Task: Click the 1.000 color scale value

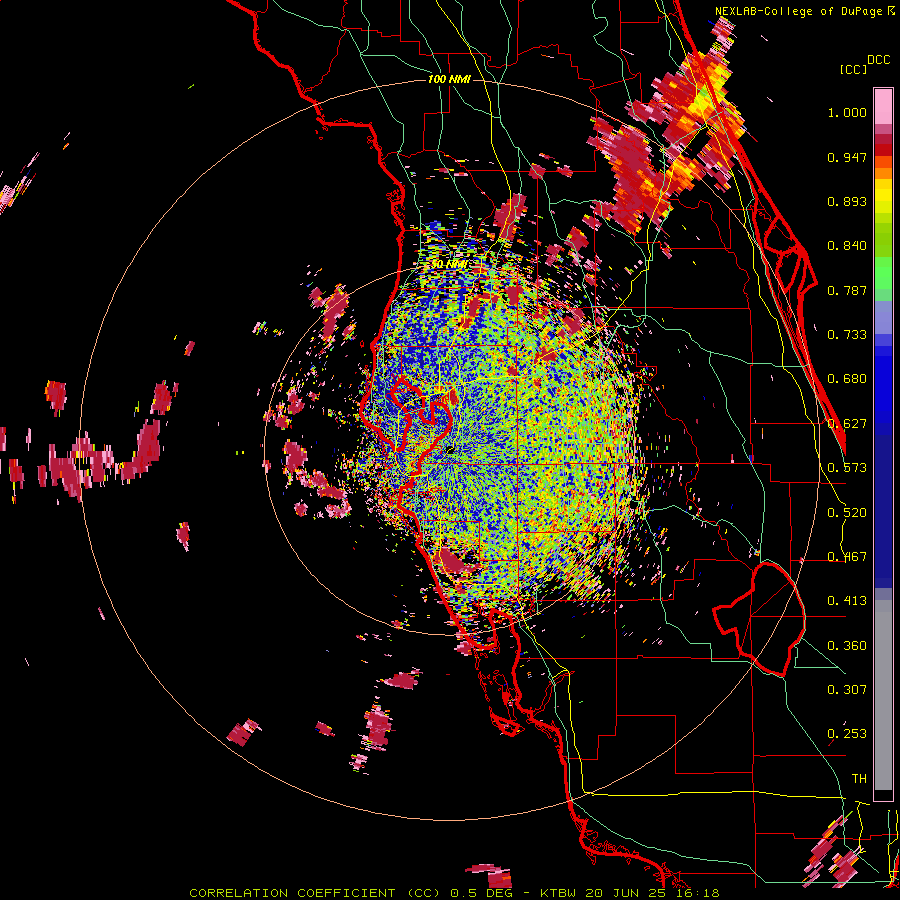Action: pyautogui.click(x=847, y=112)
